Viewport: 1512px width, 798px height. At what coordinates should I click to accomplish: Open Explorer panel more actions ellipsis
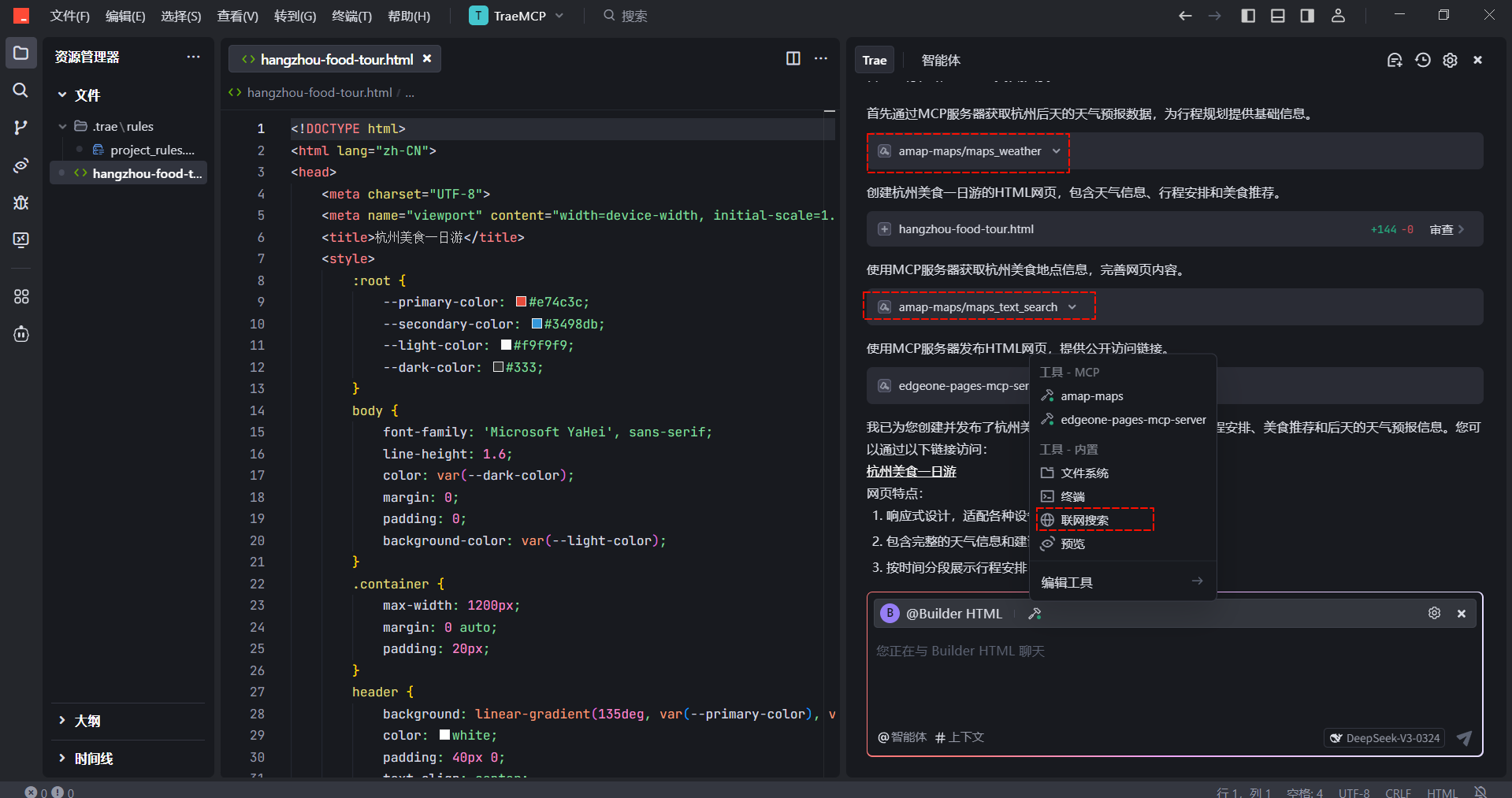(x=193, y=57)
